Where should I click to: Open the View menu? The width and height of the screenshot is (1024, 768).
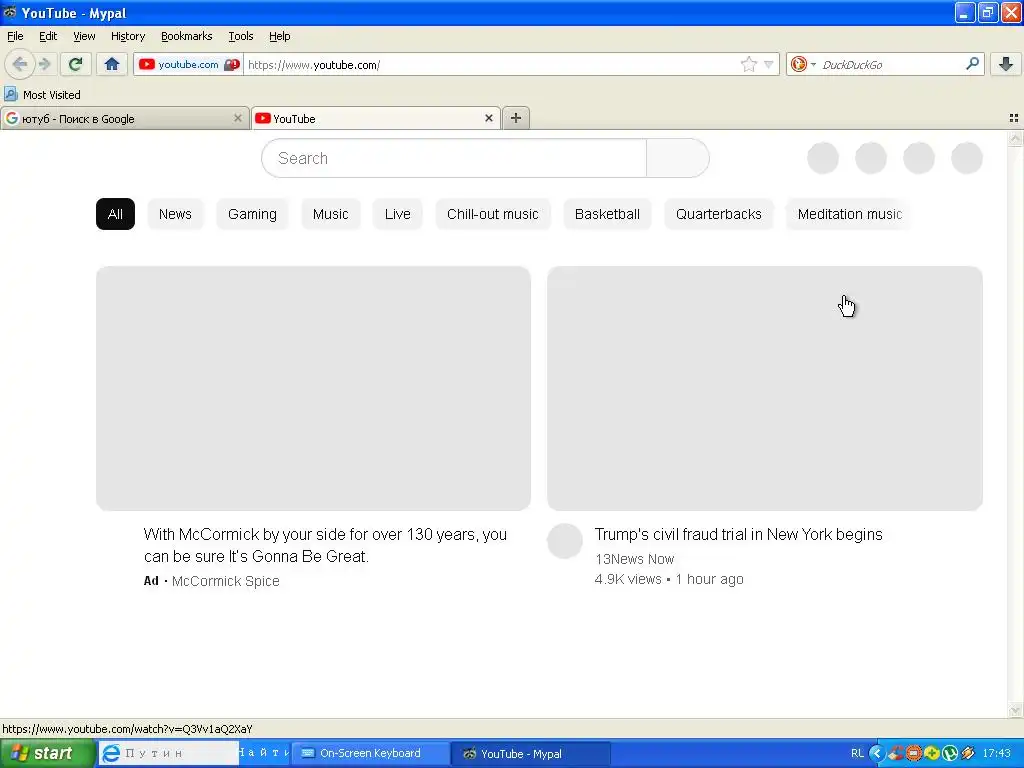click(84, 36)
